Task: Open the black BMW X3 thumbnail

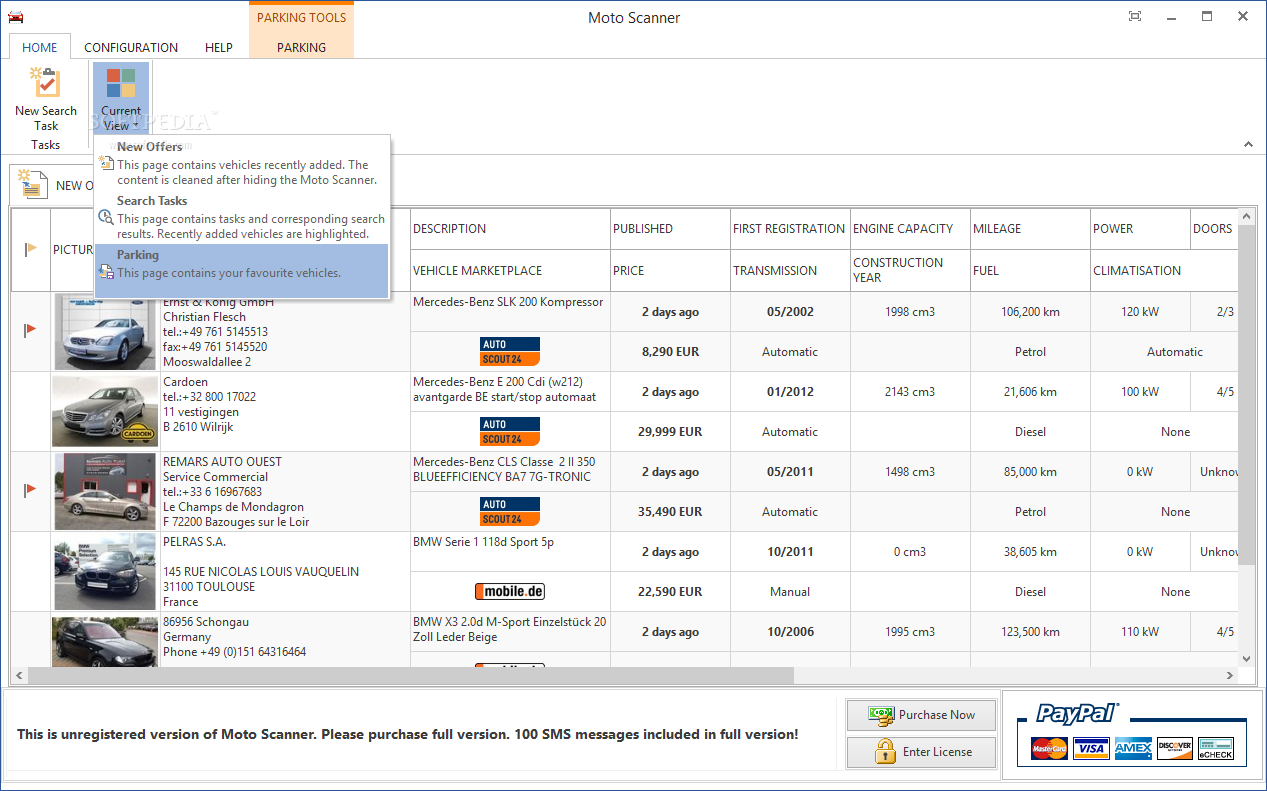Action: pyautogui.click(x=105, y=642)
